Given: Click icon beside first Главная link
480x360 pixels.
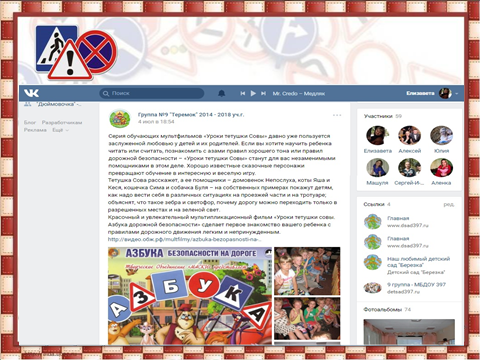Looking at the screenshot, I should [x=372, y=222].
